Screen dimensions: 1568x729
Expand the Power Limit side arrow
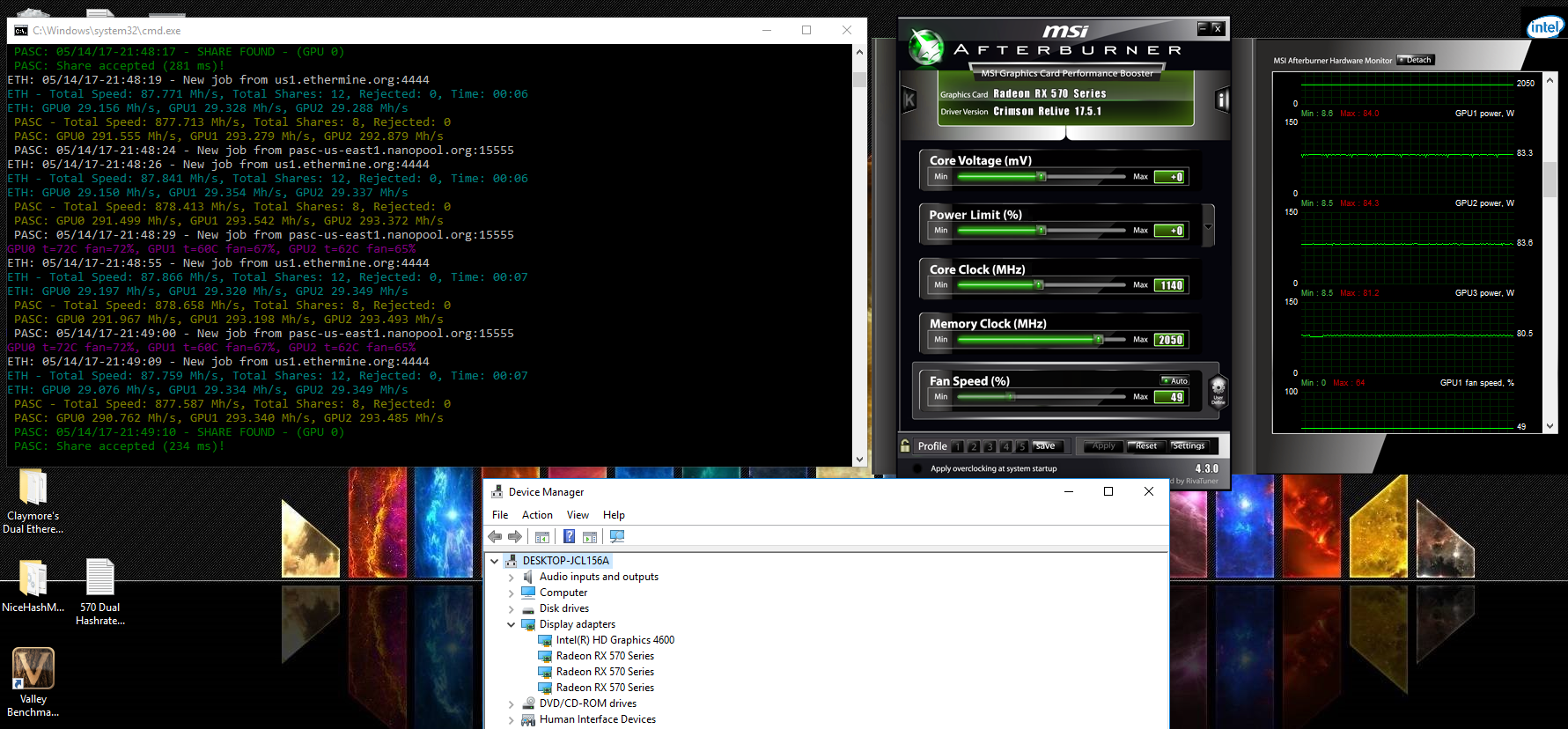pyautogui.click(x=1208, y=226)
